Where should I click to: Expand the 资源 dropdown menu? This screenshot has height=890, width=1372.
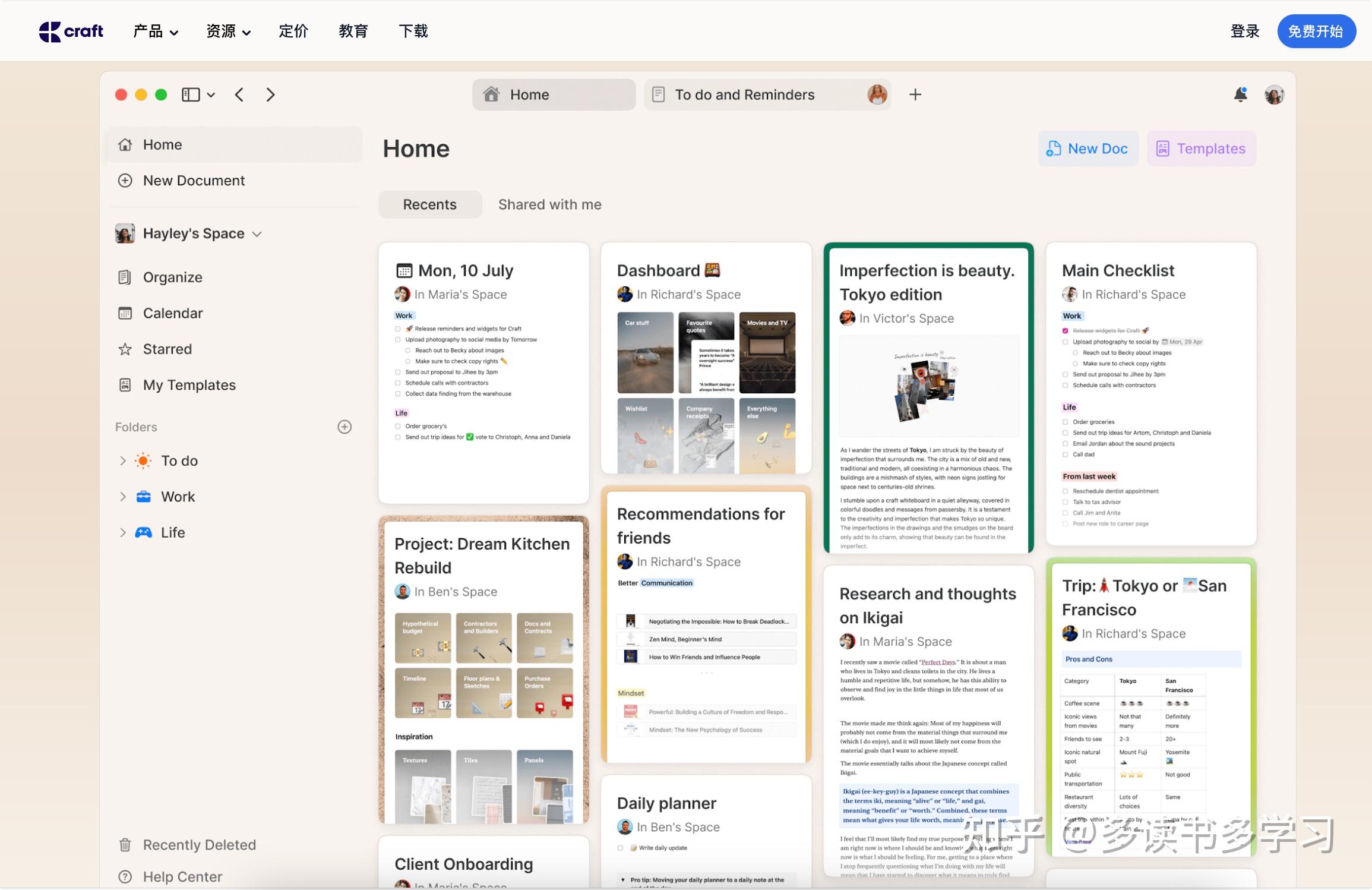click(228, 31)
